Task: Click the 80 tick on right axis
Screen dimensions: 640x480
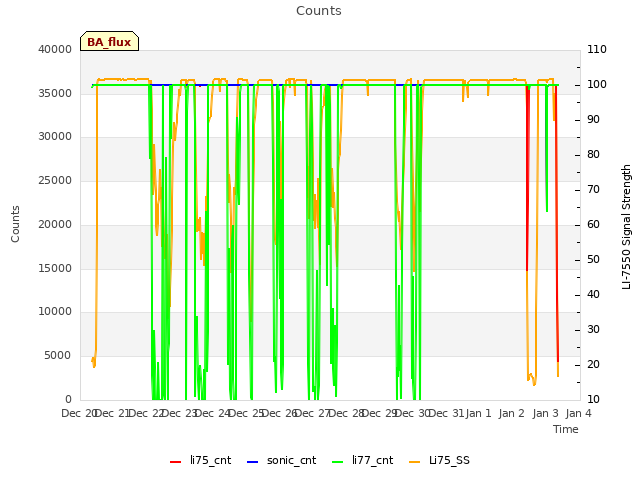Action: coord(593,155)
